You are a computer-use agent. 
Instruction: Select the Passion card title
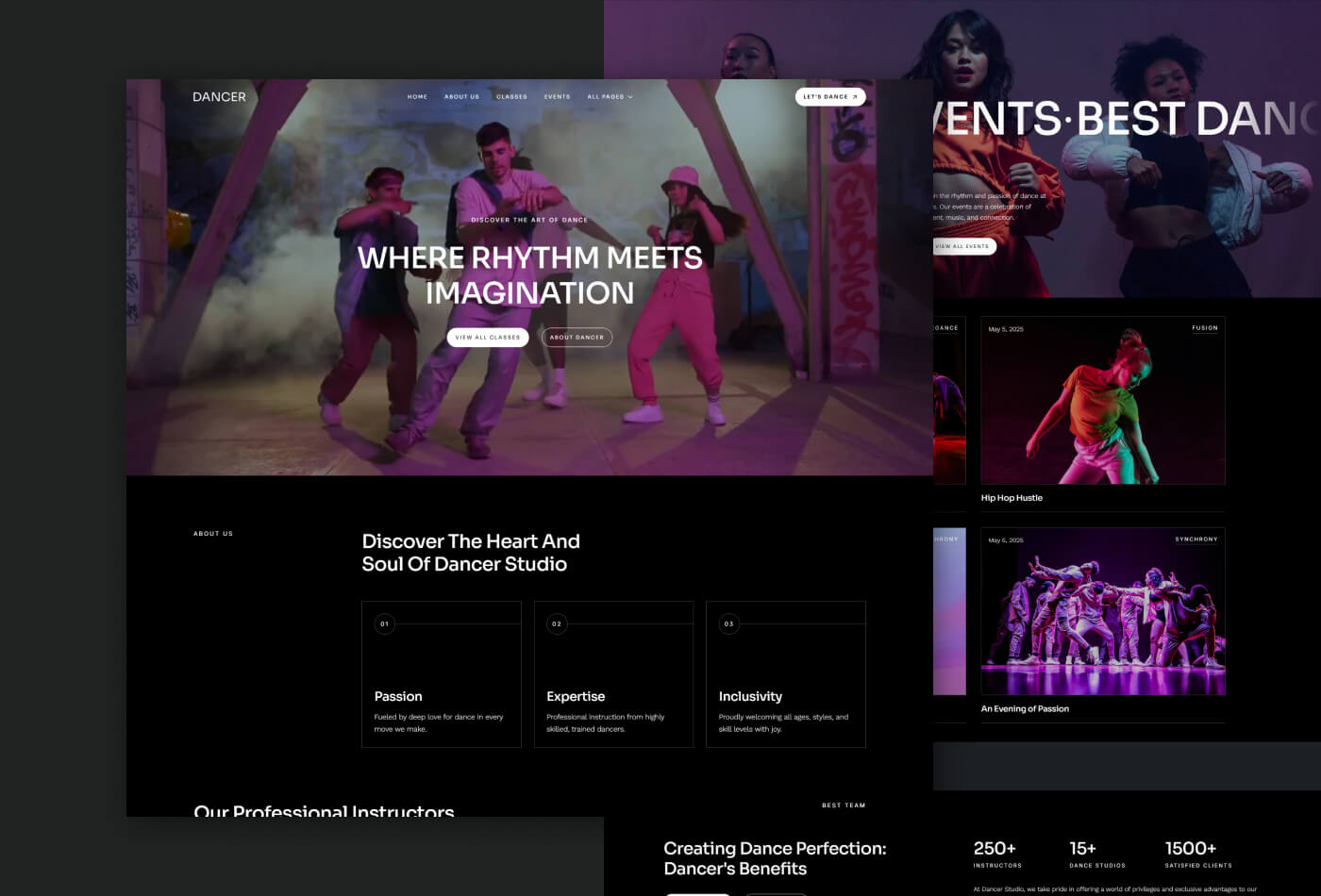click(x=398, y=696)
